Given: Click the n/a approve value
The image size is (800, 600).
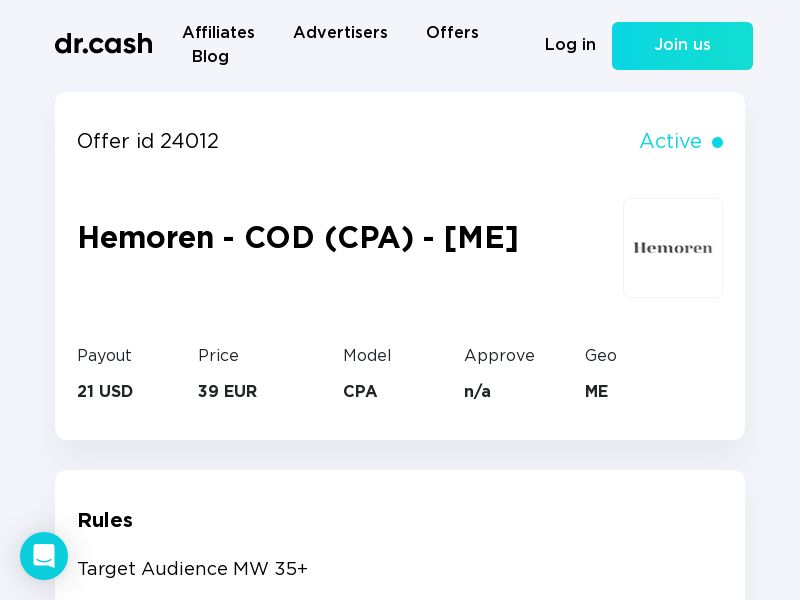Looking at the screenshot, I should click(477, 391).
